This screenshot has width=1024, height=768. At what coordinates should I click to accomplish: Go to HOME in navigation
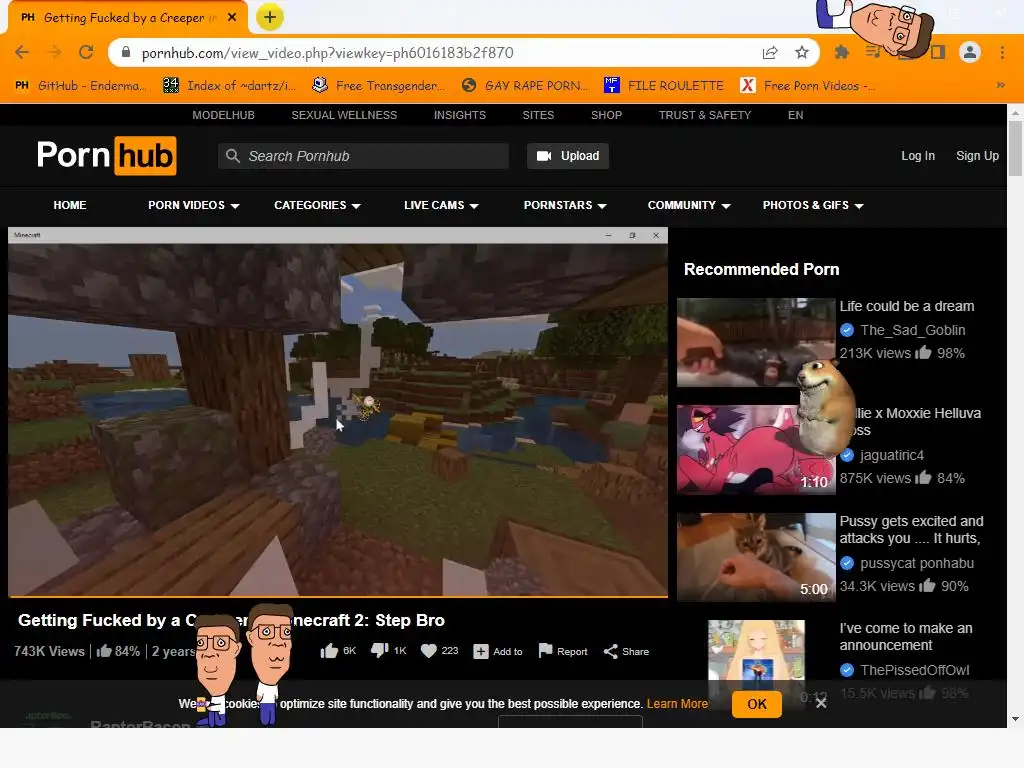(x=70, y=205)
